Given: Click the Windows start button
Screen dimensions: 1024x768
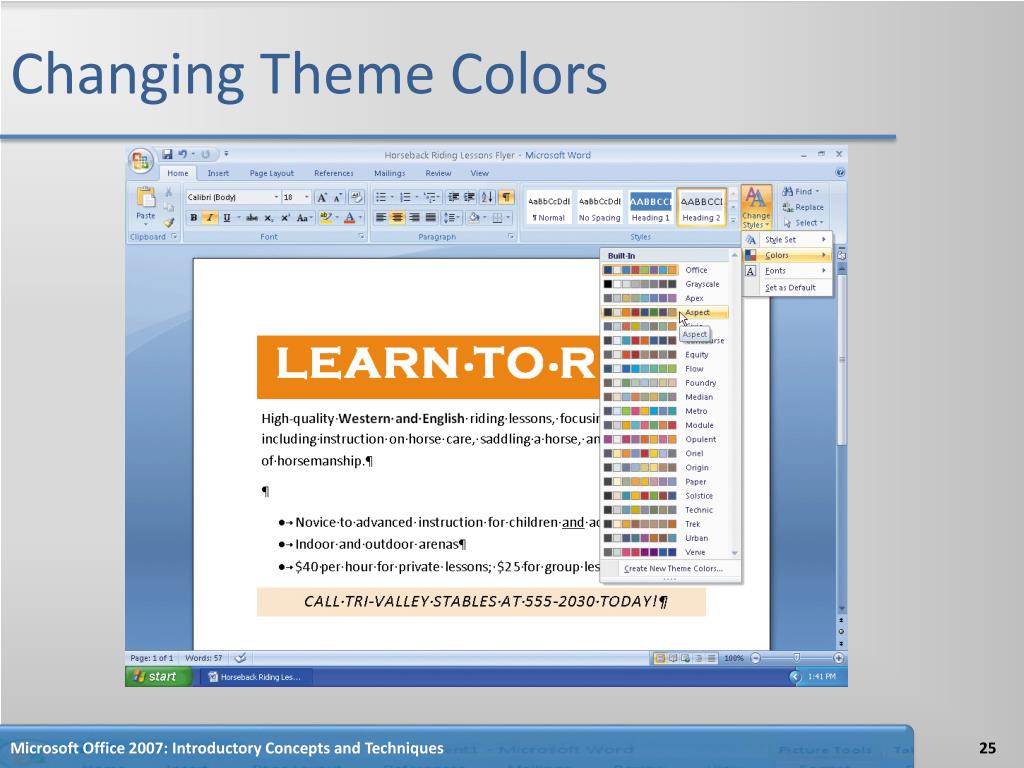Looking at the screenshot, I should pos(158,677).
